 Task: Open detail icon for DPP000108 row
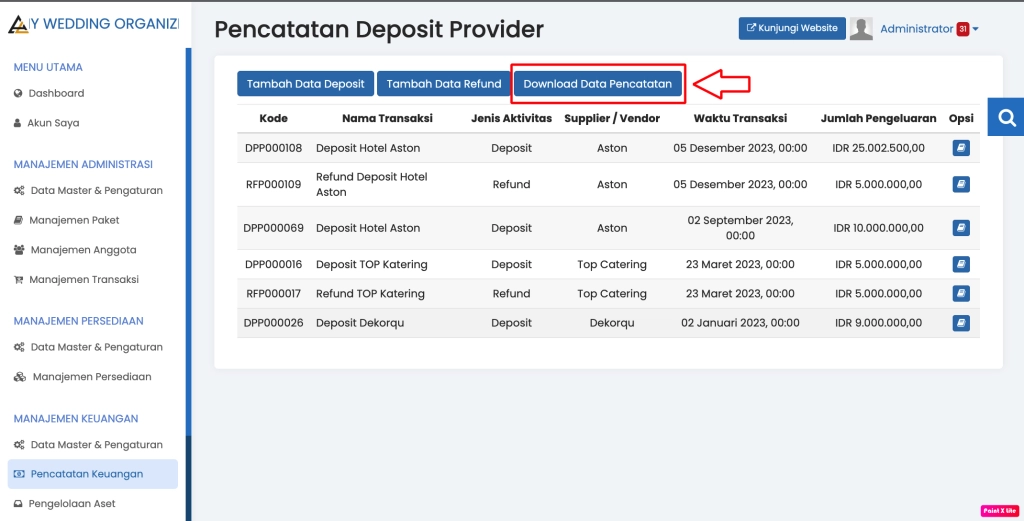click(960, 148)
